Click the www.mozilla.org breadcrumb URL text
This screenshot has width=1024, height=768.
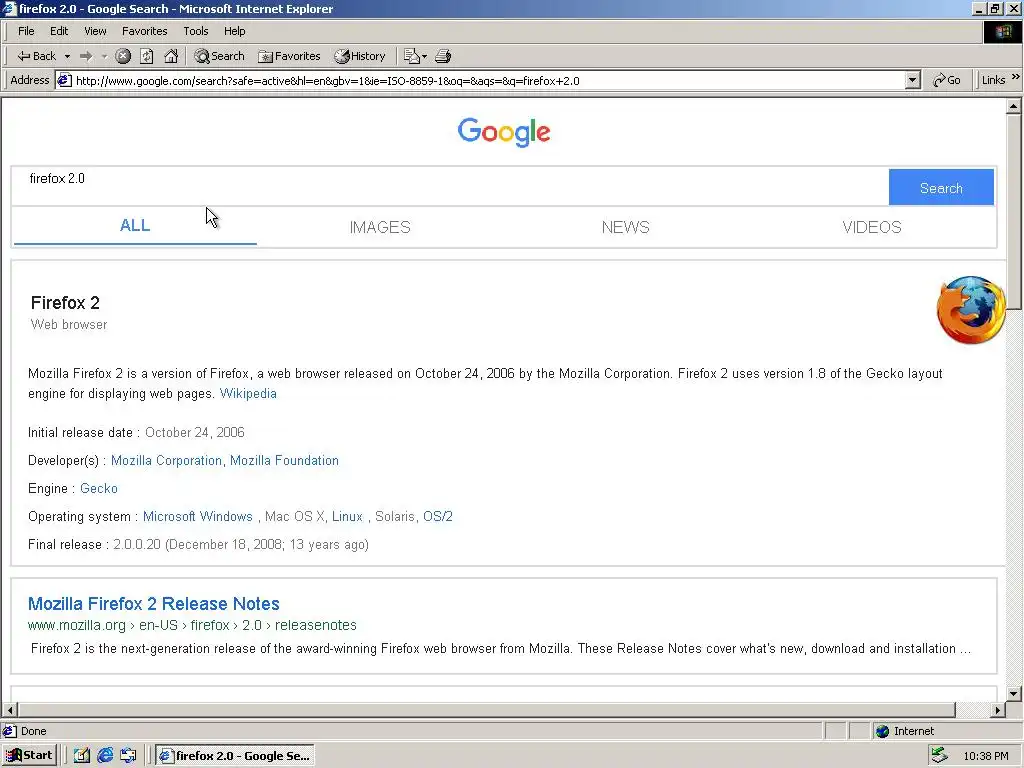[192, 625]
